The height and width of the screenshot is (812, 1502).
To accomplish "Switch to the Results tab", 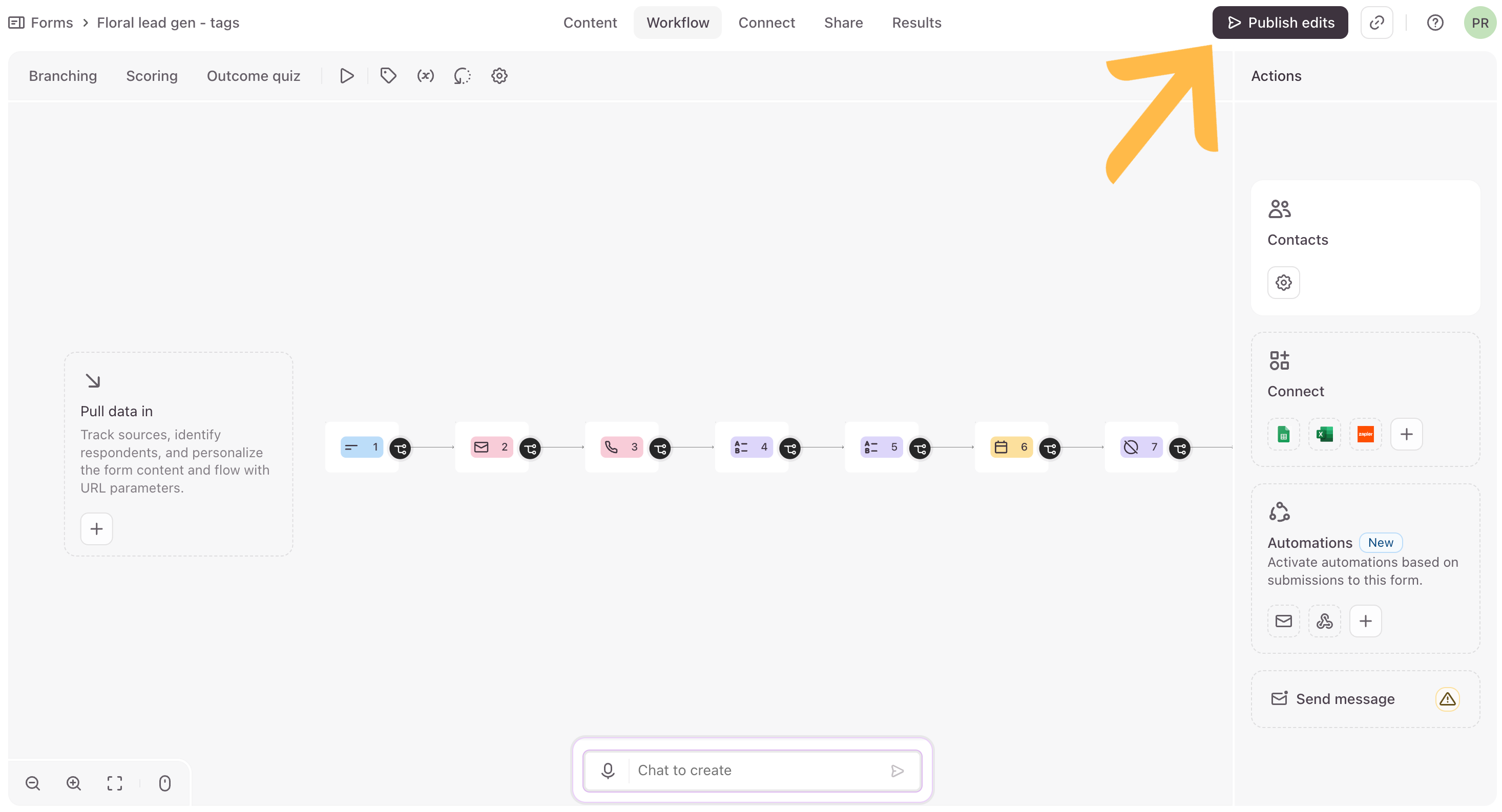I will pos(916,23).
